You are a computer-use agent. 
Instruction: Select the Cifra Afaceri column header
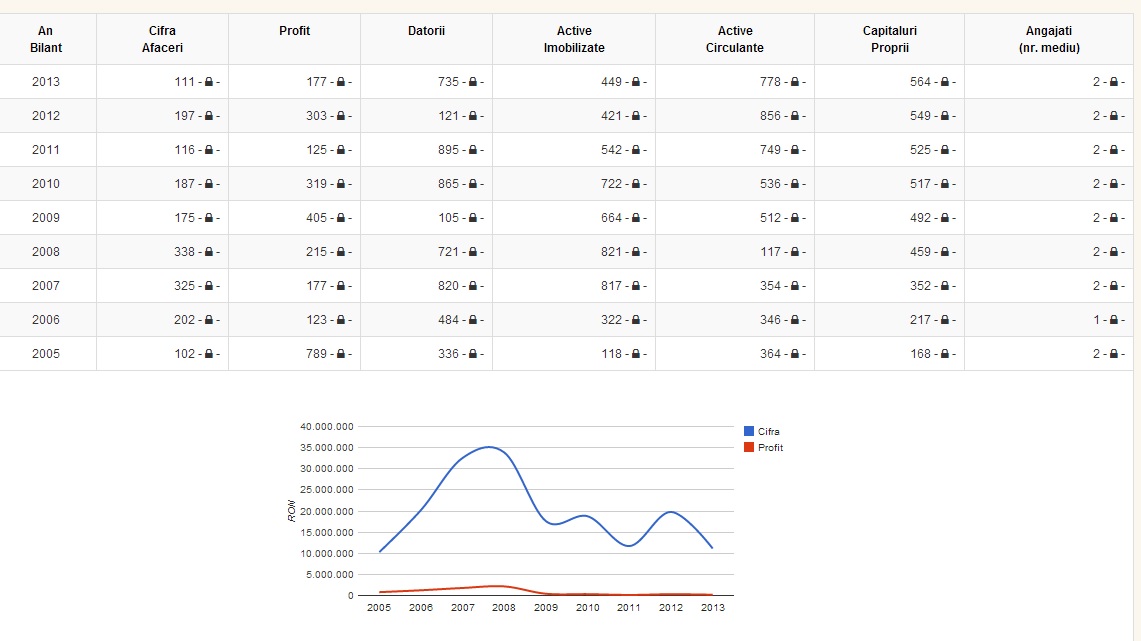162,39
